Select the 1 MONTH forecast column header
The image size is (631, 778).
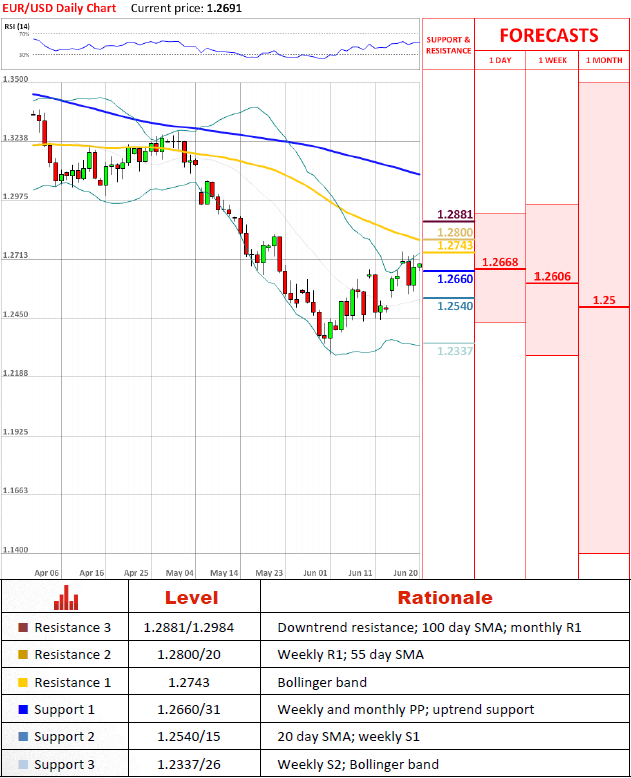[604, 60]
